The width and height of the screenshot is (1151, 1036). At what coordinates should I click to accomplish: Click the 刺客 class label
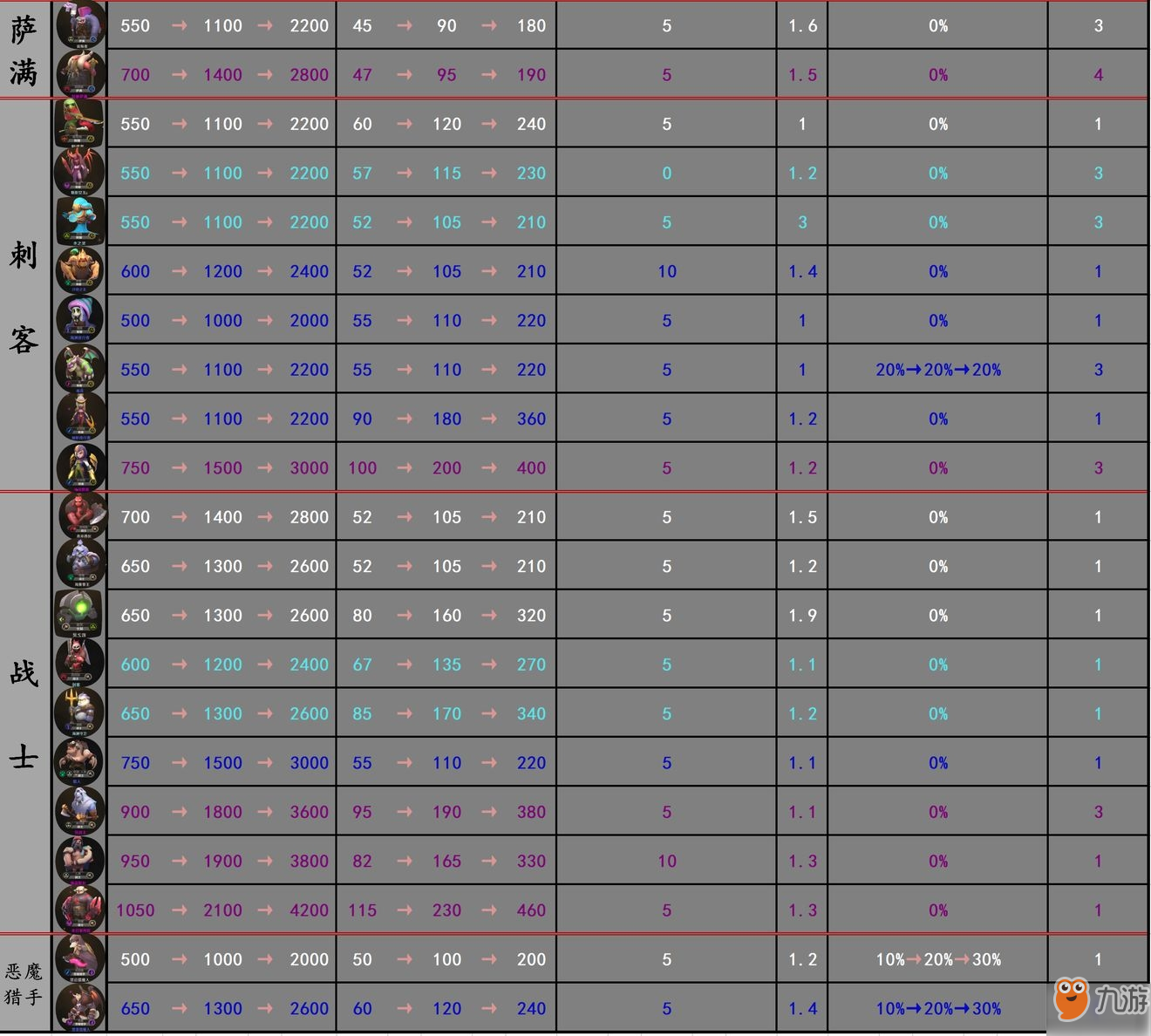tap(24, 297)
